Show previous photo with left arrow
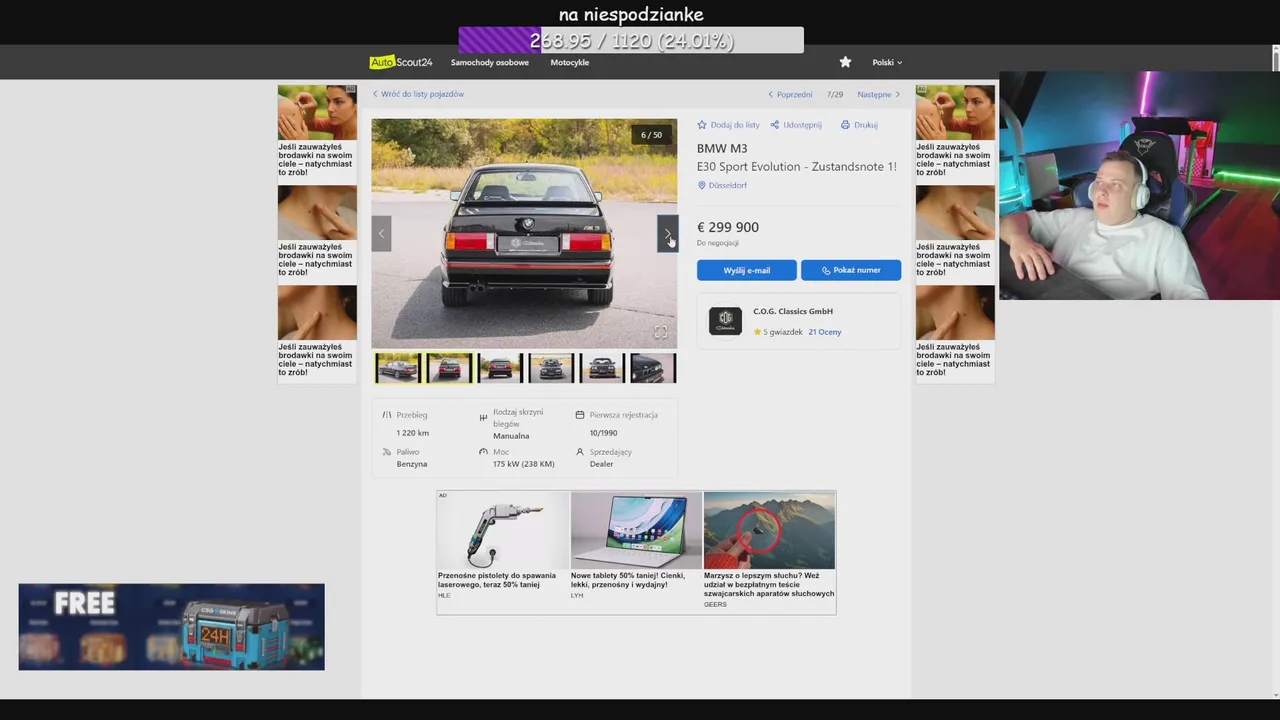The width and height of the screenshot is (1280, 720). [381, 233]
